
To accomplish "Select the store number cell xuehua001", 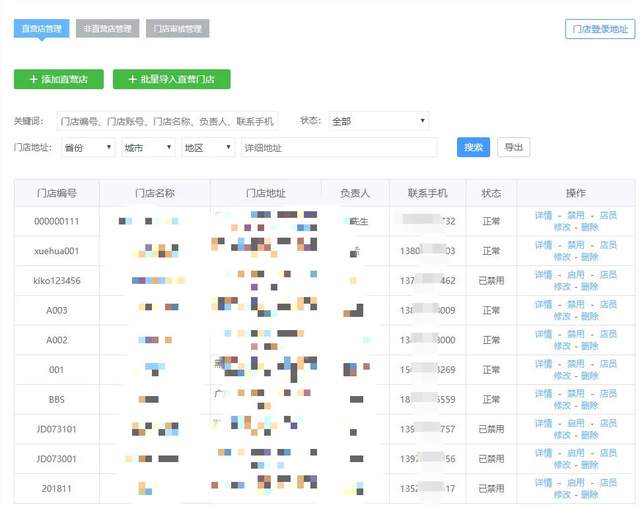I will pos(57,251).
